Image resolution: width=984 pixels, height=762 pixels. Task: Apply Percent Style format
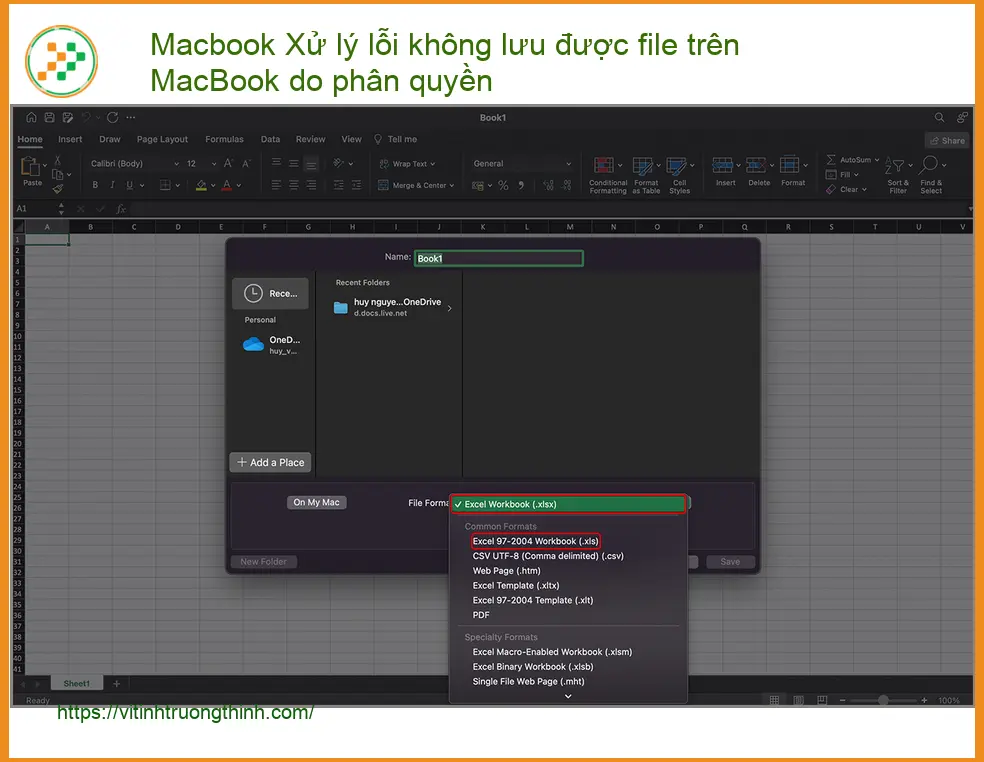pyautogui.click(x=503, y=185)
